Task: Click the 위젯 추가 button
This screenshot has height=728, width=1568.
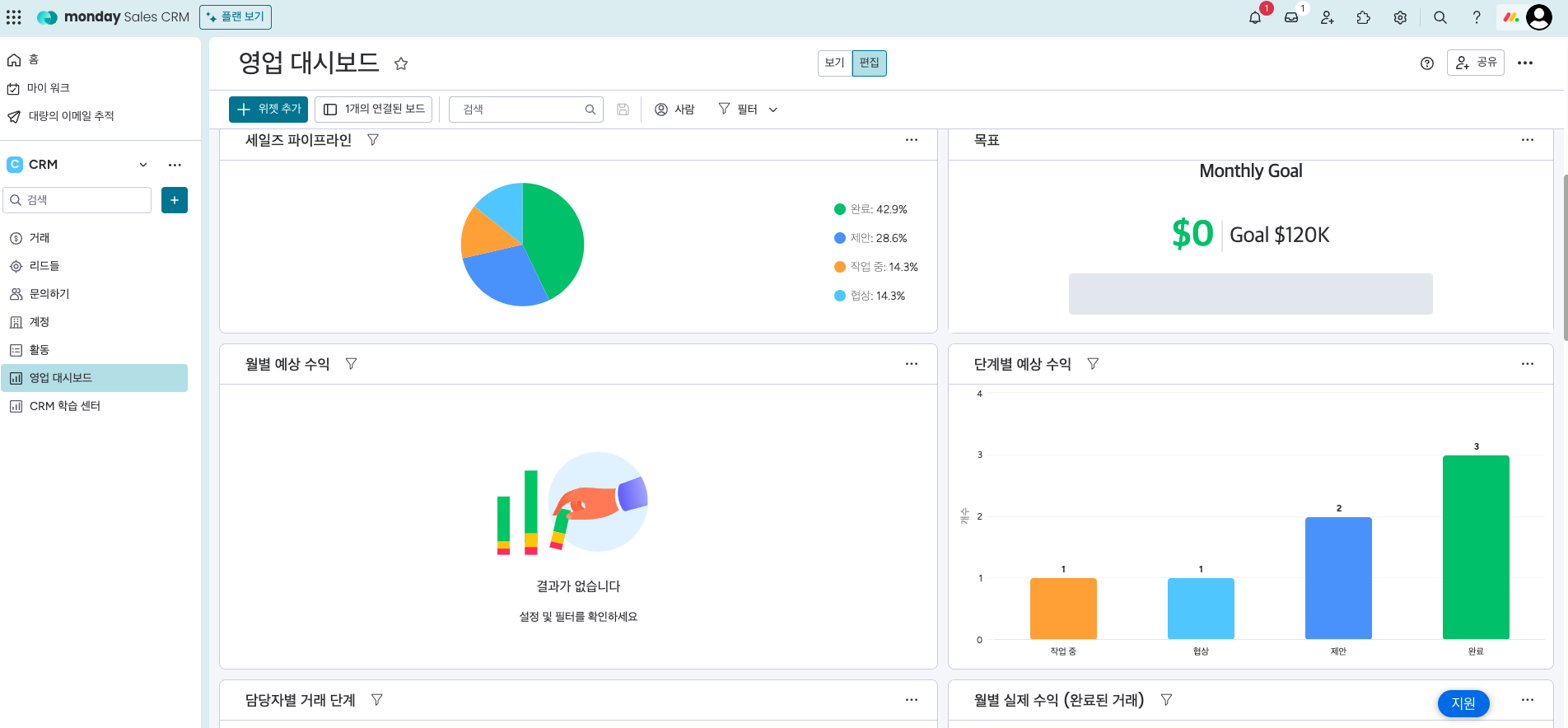Action: [x=268, y=109]
